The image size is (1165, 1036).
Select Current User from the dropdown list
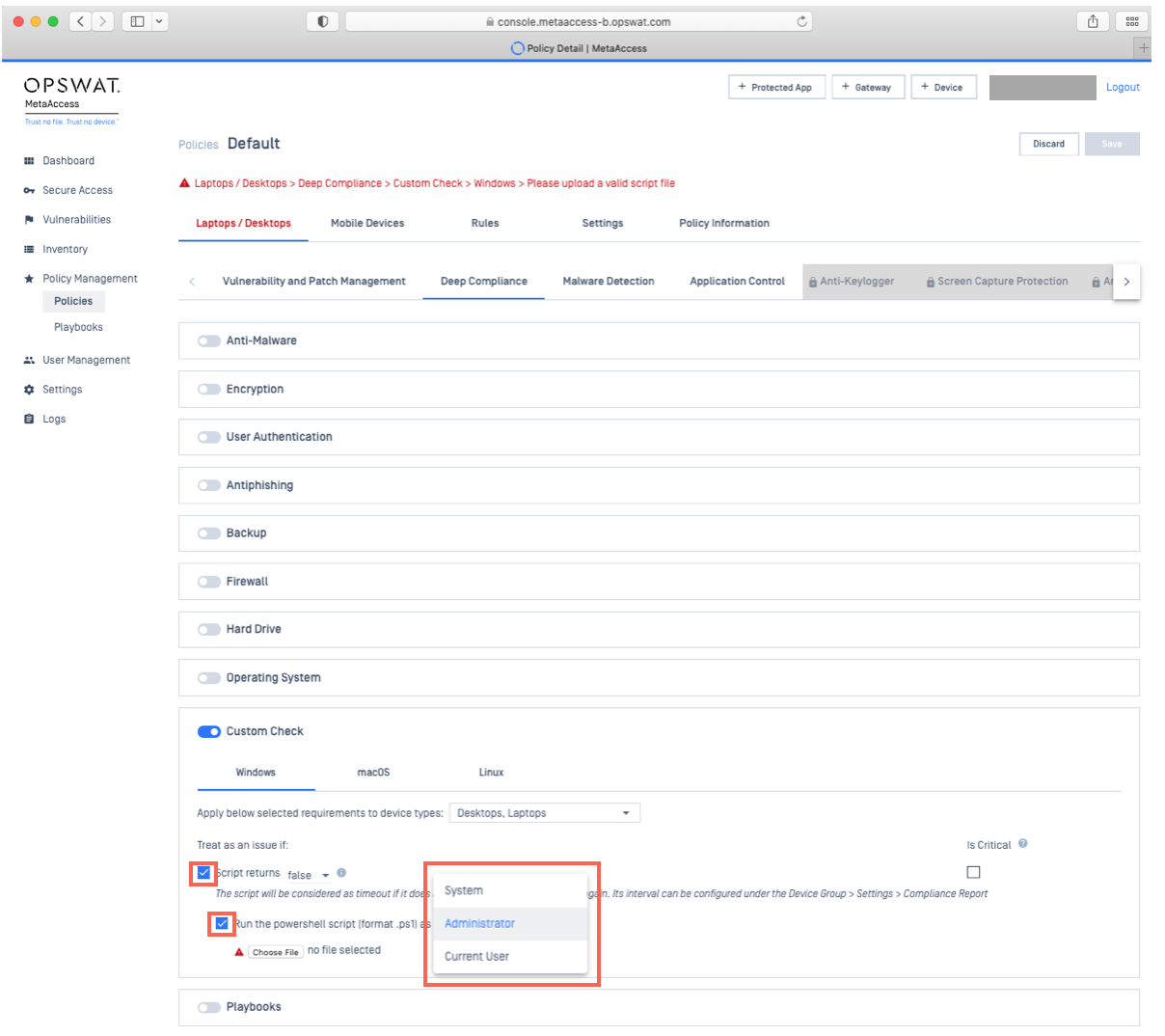[510, 956]
